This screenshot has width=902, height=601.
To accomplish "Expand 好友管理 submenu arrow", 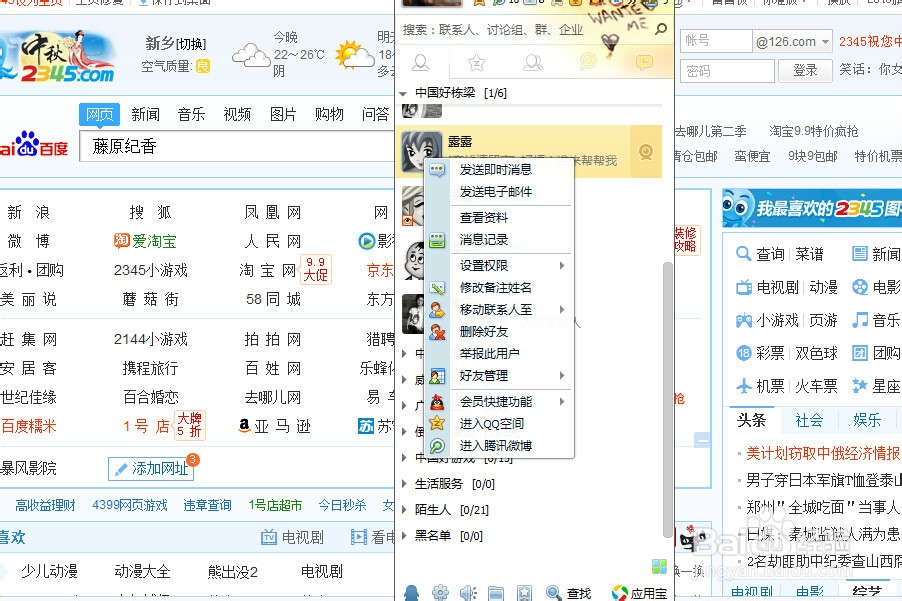I will point(561,376).
